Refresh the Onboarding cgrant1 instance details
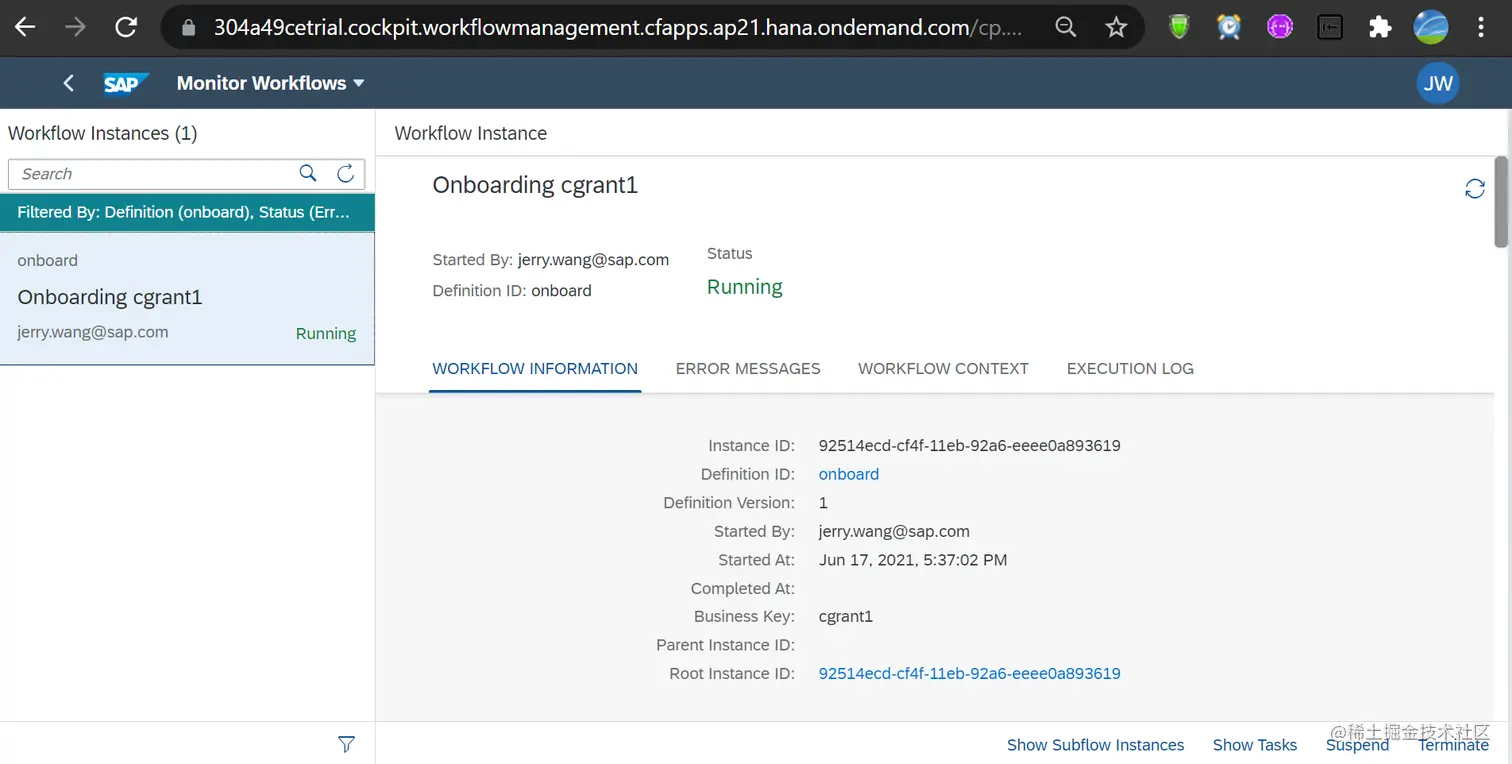The width and height of the screenshot is (1512, 764). (1475, 188)
